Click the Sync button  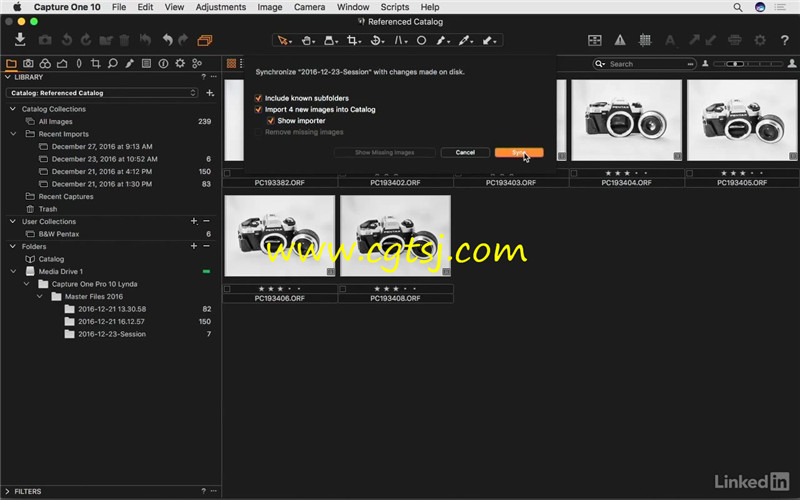(519, 153)
